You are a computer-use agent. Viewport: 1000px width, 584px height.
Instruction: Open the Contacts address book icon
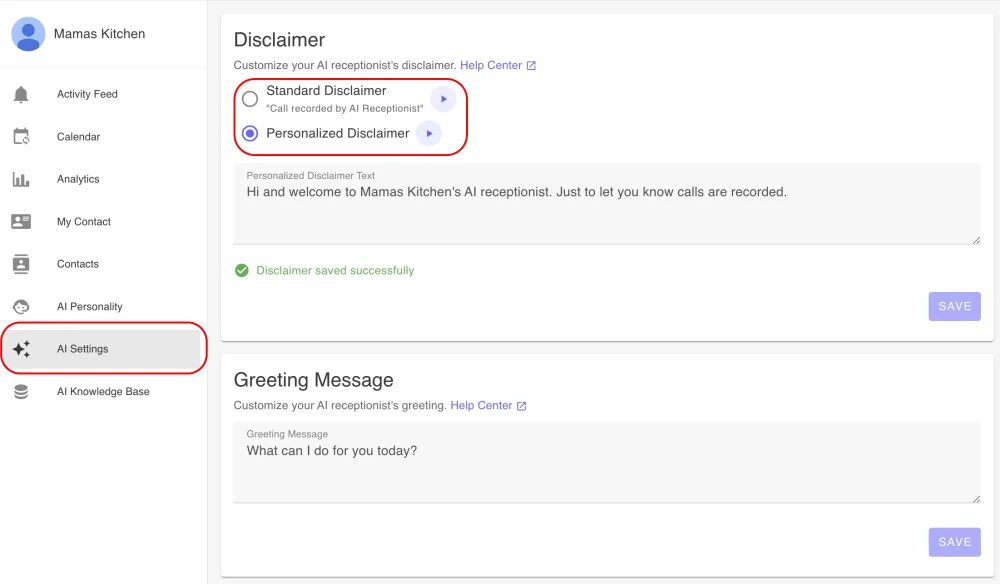pos(20,263)
